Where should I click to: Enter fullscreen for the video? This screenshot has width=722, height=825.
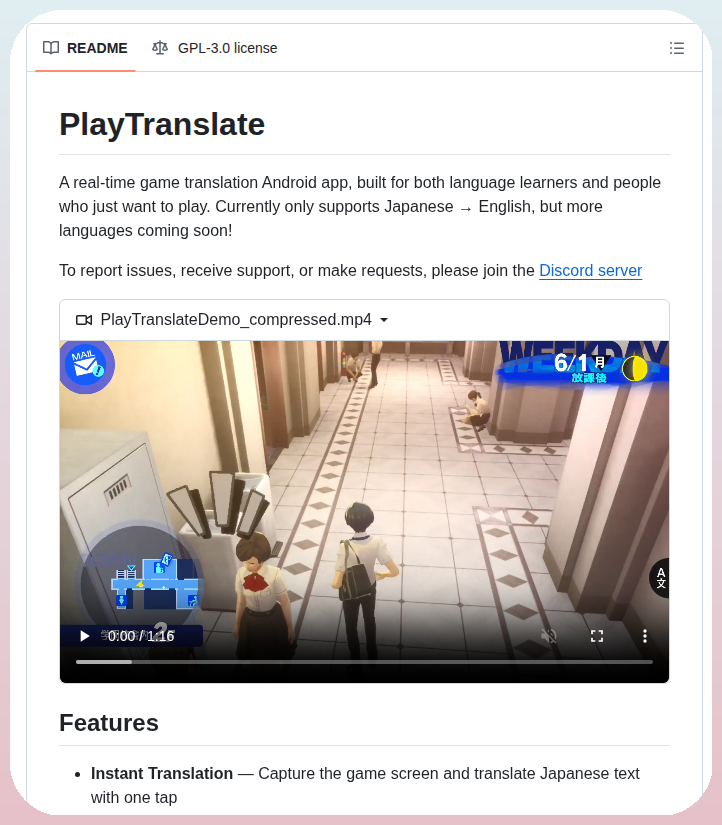coord(597,636)
